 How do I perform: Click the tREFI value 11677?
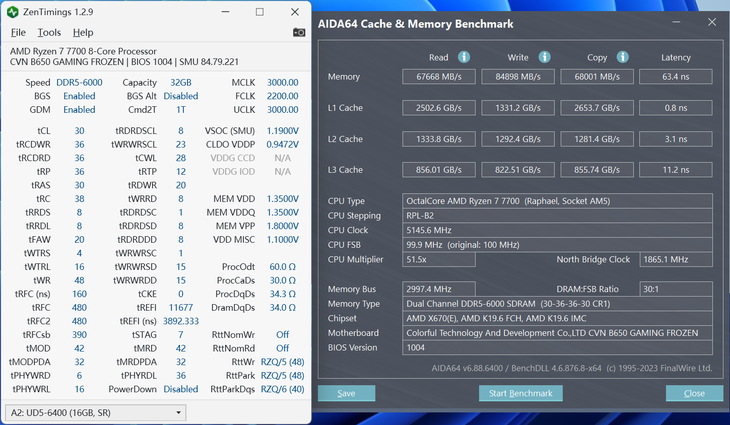181,307
